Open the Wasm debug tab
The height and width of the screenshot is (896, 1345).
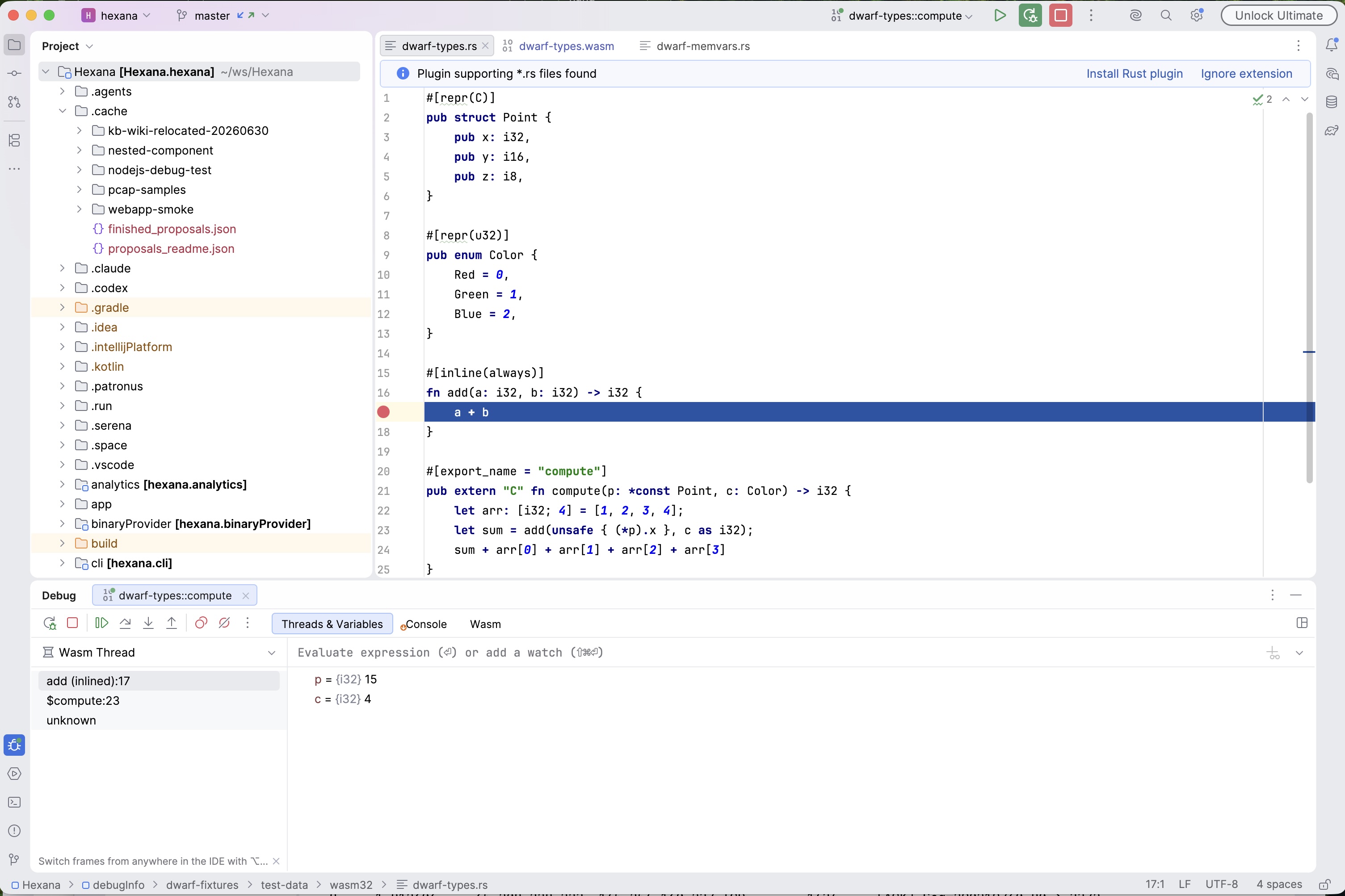pyautogui.click(x=485, y=624)
